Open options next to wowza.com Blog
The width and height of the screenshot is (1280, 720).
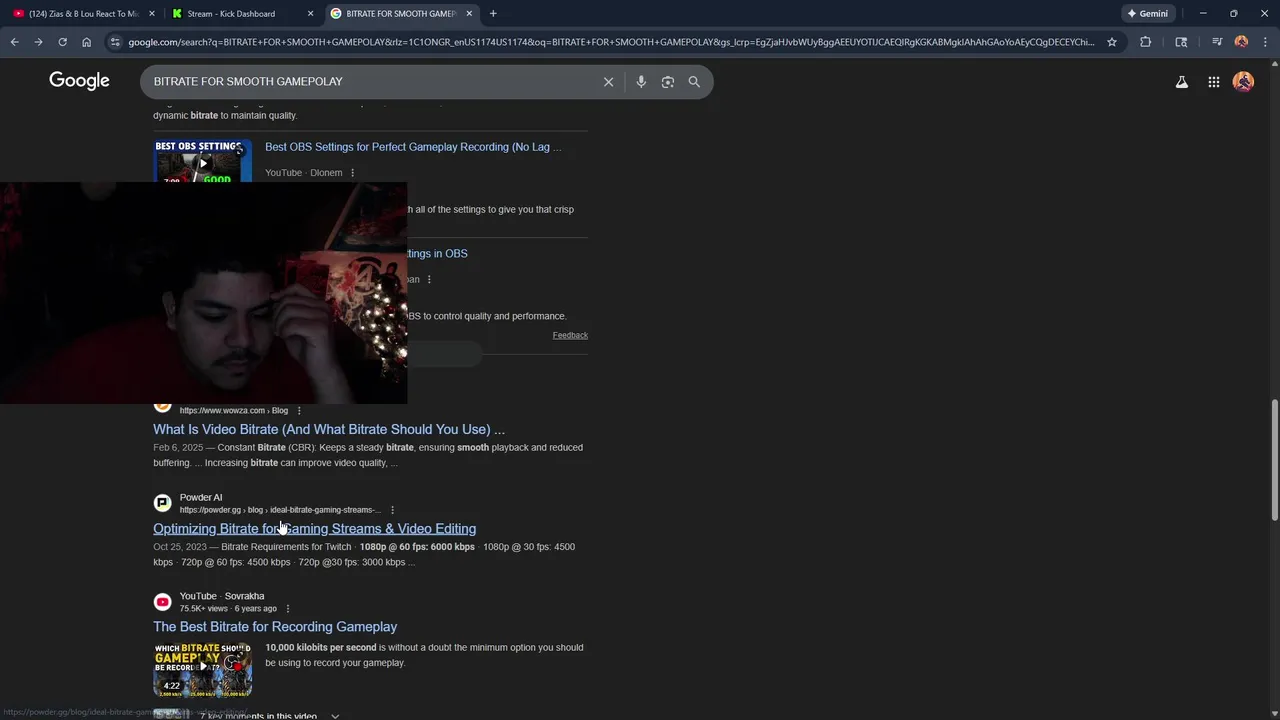pyautogui.click(x=298, y=411)
